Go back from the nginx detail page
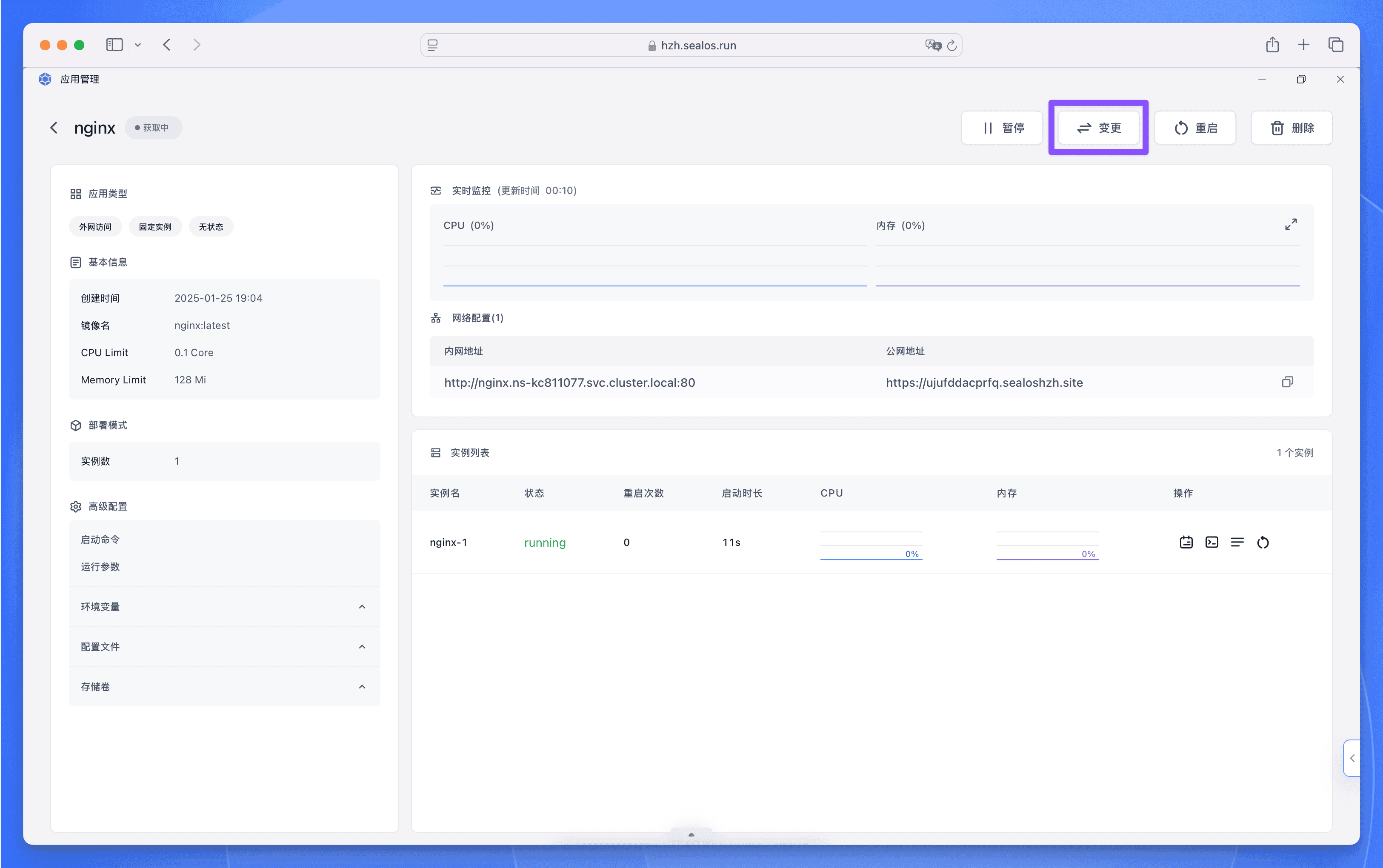 pos(54,128)
